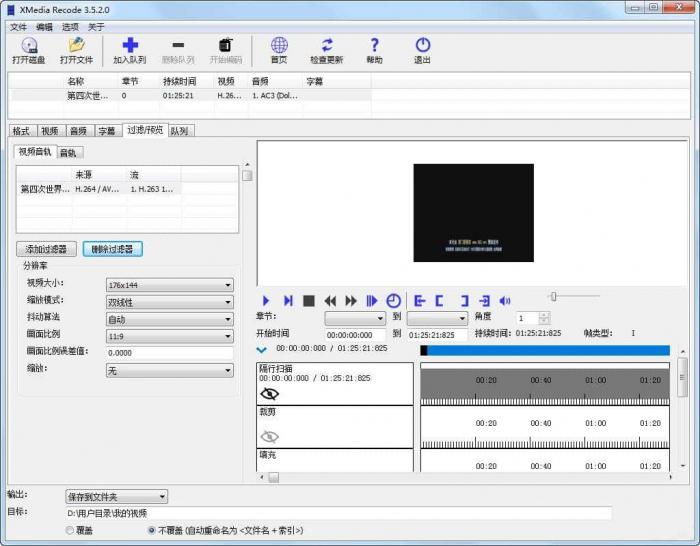Expand the scaling mode (缩放模式) dropdown
Screen dimensions: 700x546
pos(169,302)
